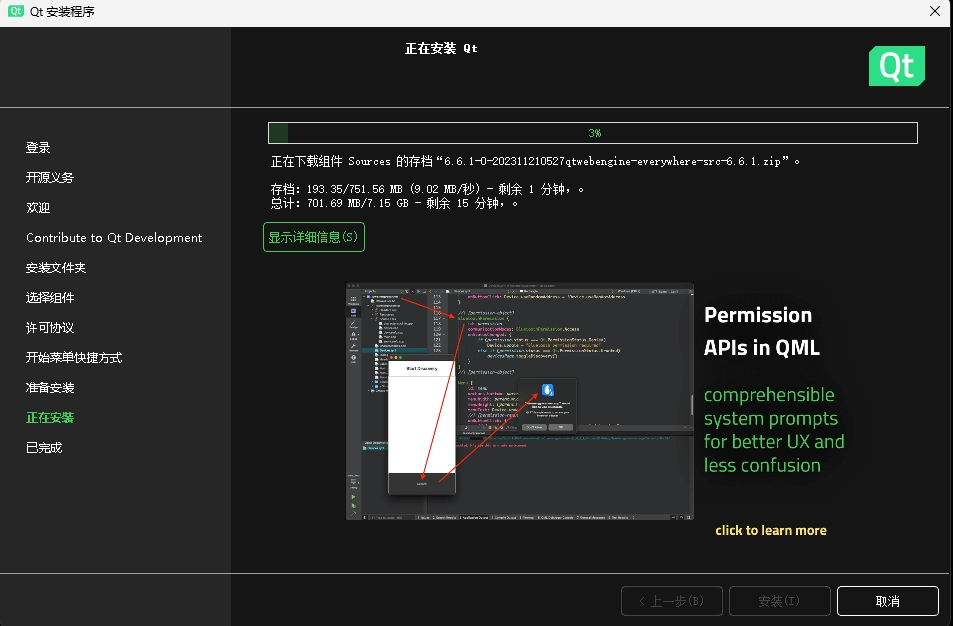Open 显示详细信息(S) to show download details

[313, 237]
